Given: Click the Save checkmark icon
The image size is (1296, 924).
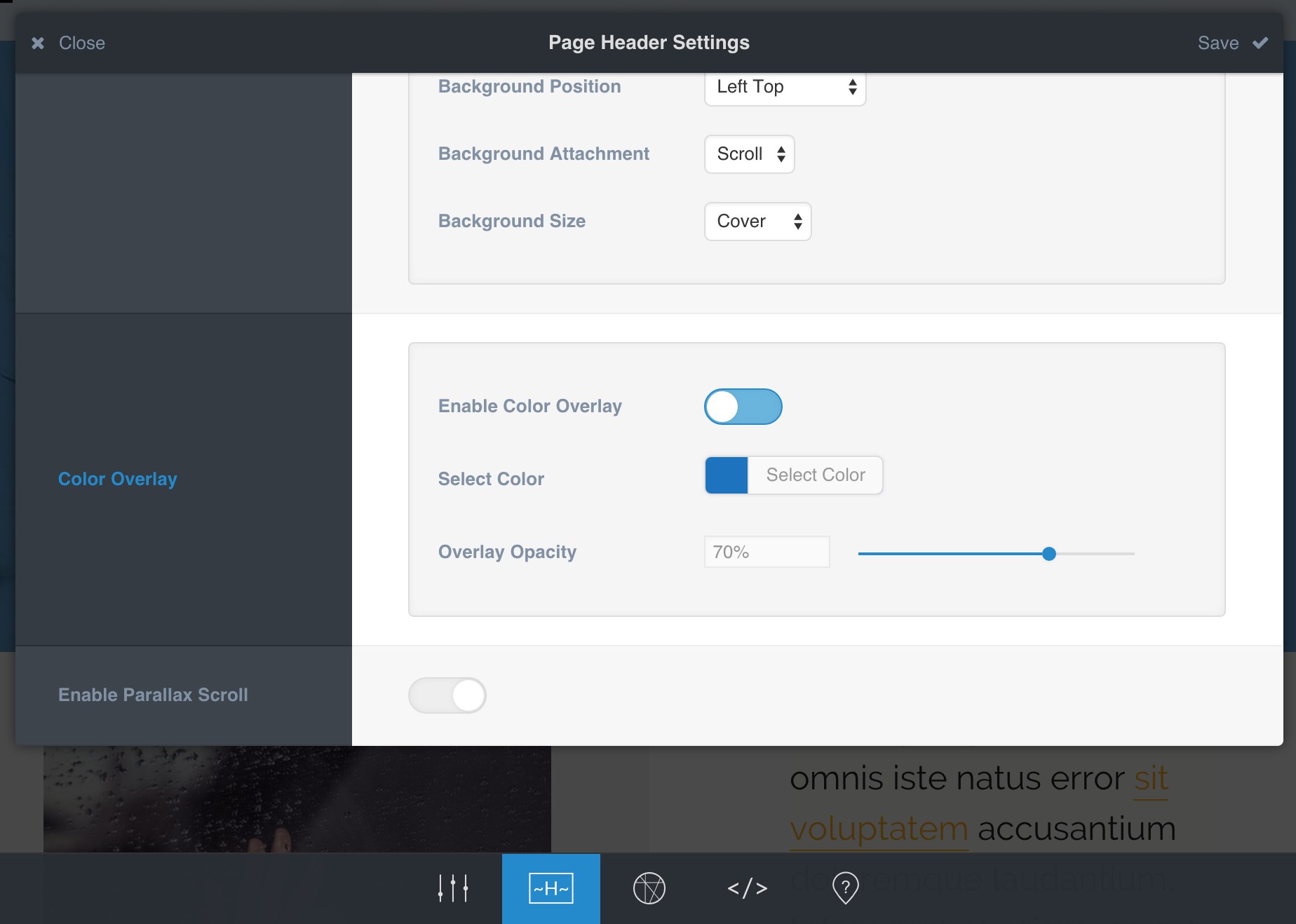Looking at the screenshot, I should tap(1260, 43).
